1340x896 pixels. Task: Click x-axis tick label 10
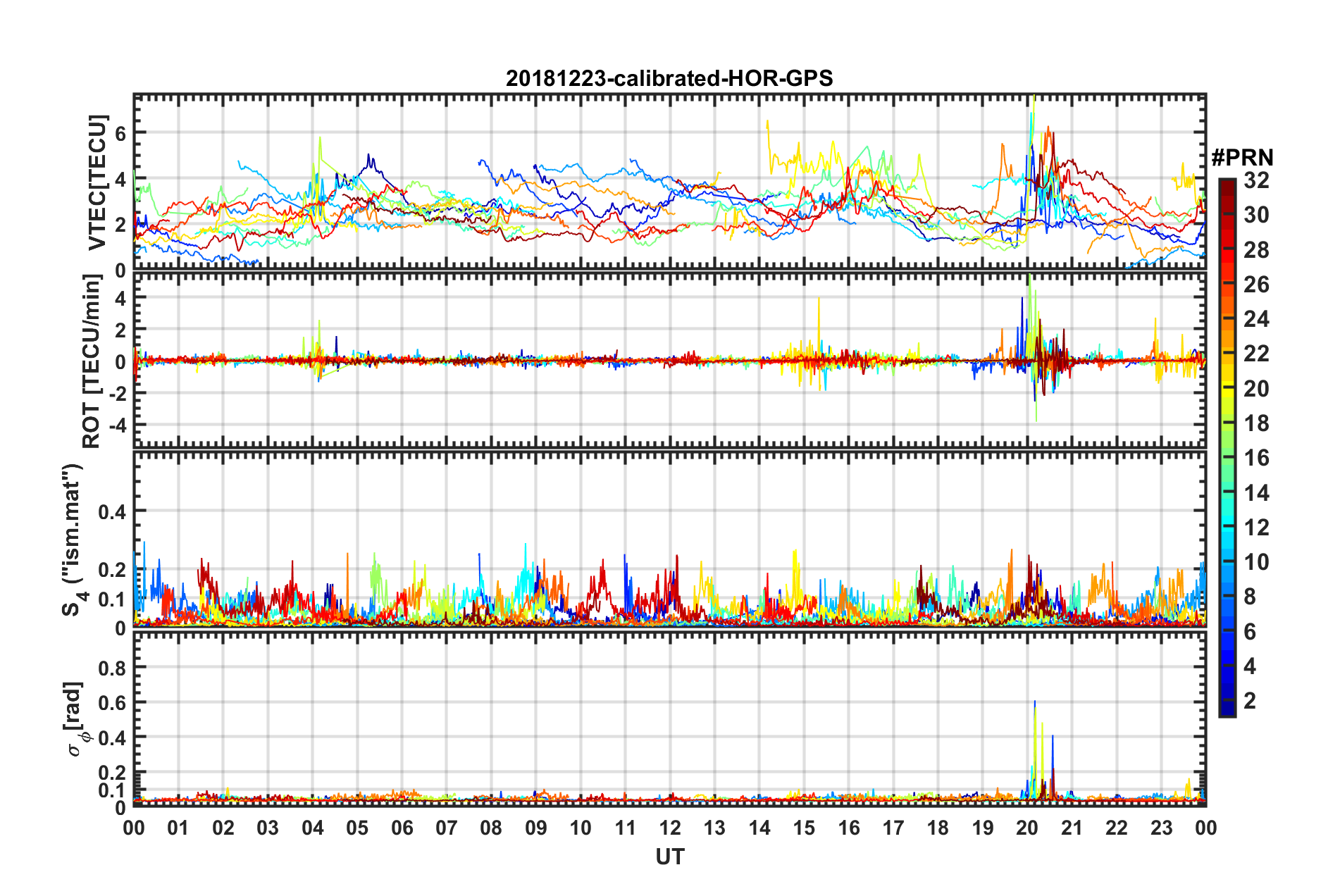581,828
